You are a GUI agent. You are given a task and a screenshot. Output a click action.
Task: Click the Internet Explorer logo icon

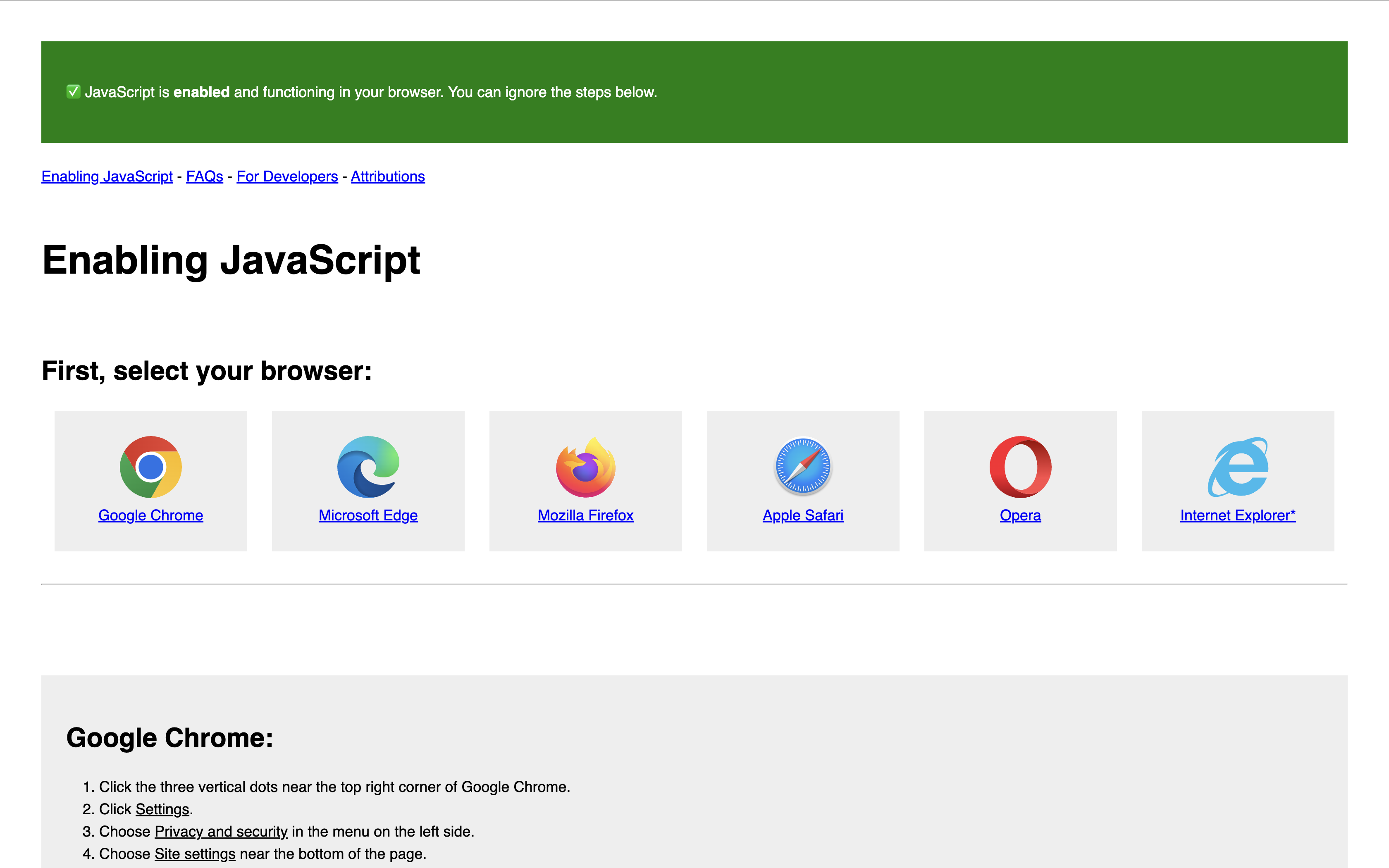pos(1238,467)
